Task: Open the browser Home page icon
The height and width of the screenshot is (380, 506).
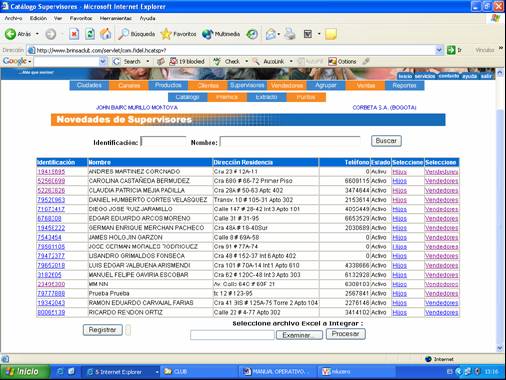Action: click(x=106, y=34)
